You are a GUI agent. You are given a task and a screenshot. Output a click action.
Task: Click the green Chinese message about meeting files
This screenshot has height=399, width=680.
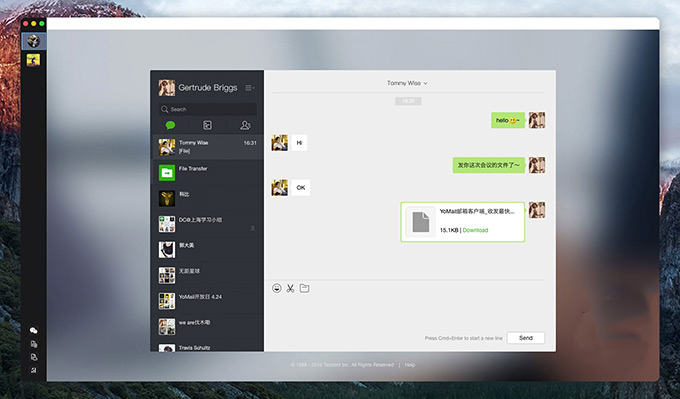pos(489,165)
